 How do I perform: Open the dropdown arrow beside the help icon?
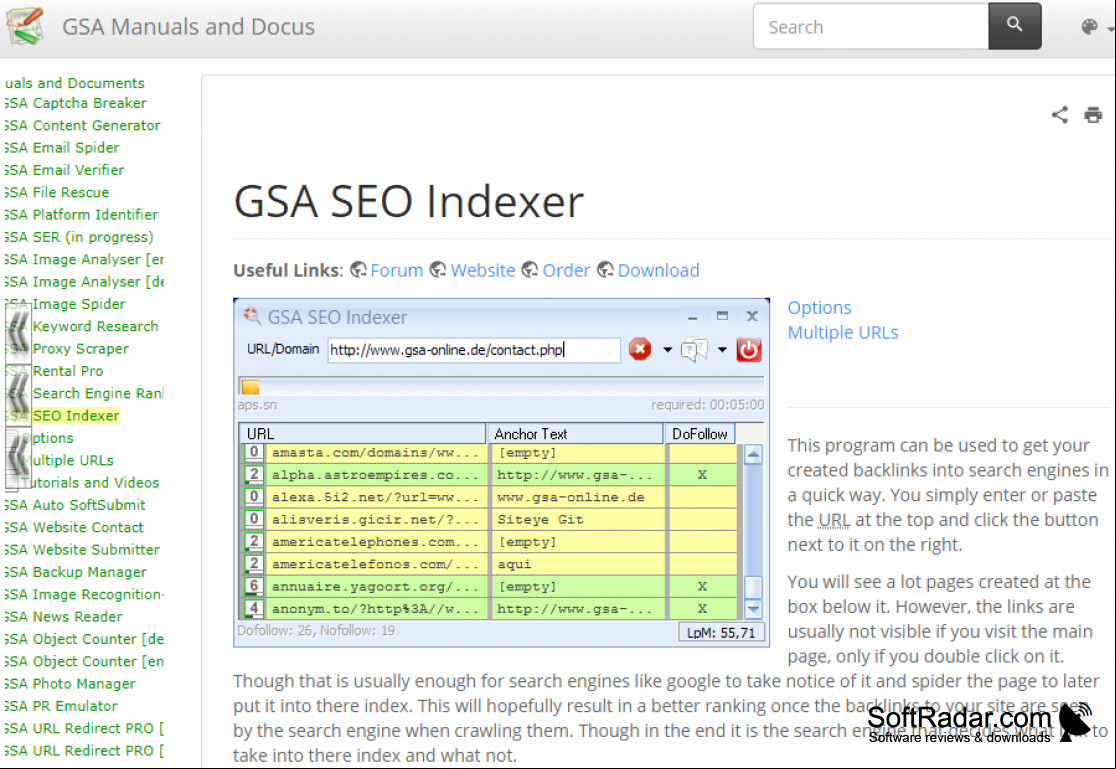click(x=722, y=350)
